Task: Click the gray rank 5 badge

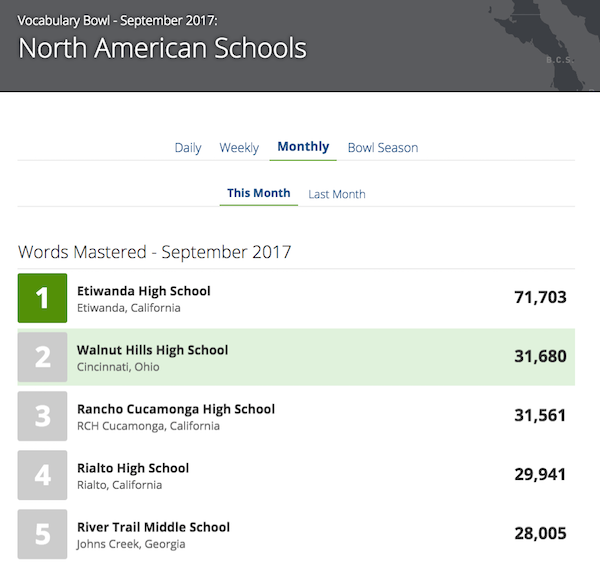Action: click(x=42, y=534)
